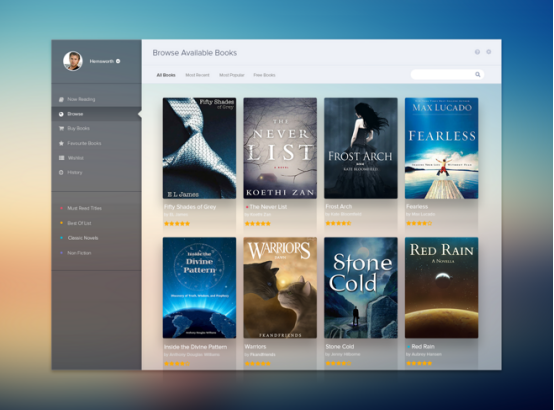Expand the Hemsworth user dropdown arrow

118,61
